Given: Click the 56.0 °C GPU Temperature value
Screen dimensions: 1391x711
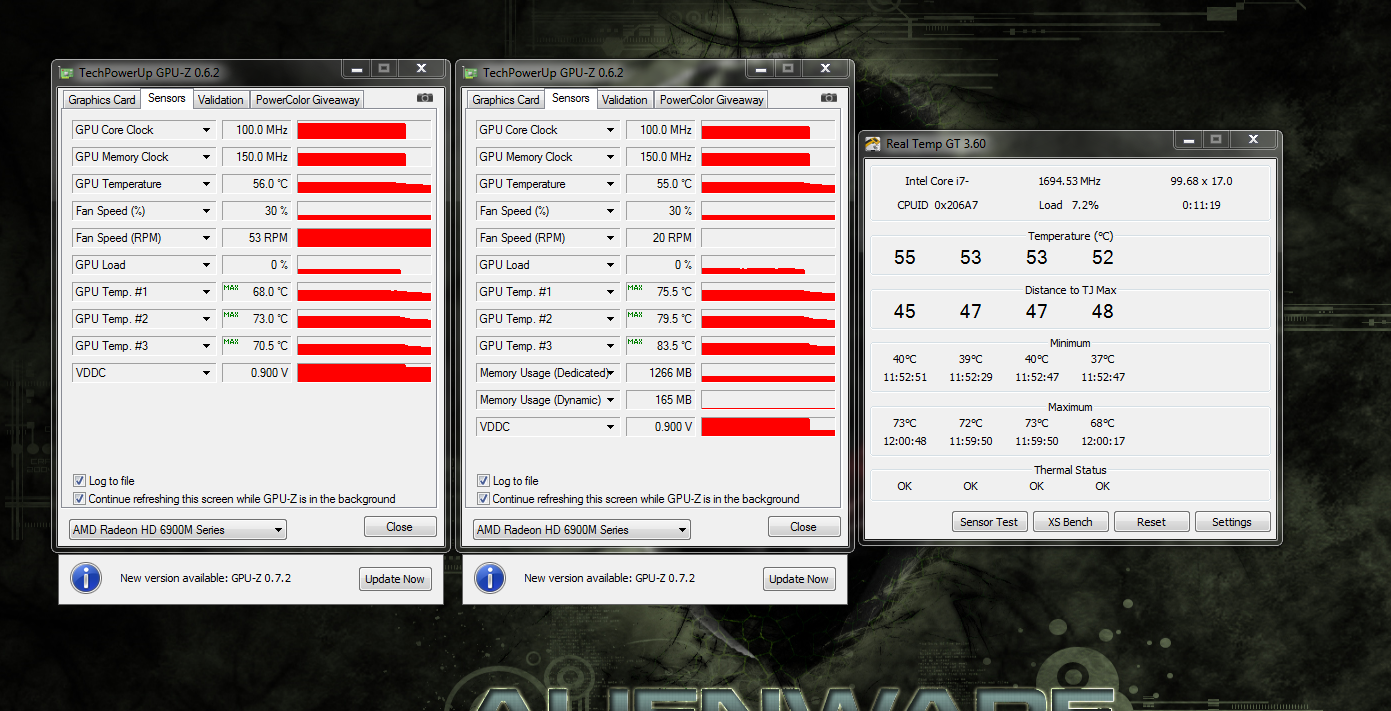Looking at the screenshot, I should click(257, 184).
